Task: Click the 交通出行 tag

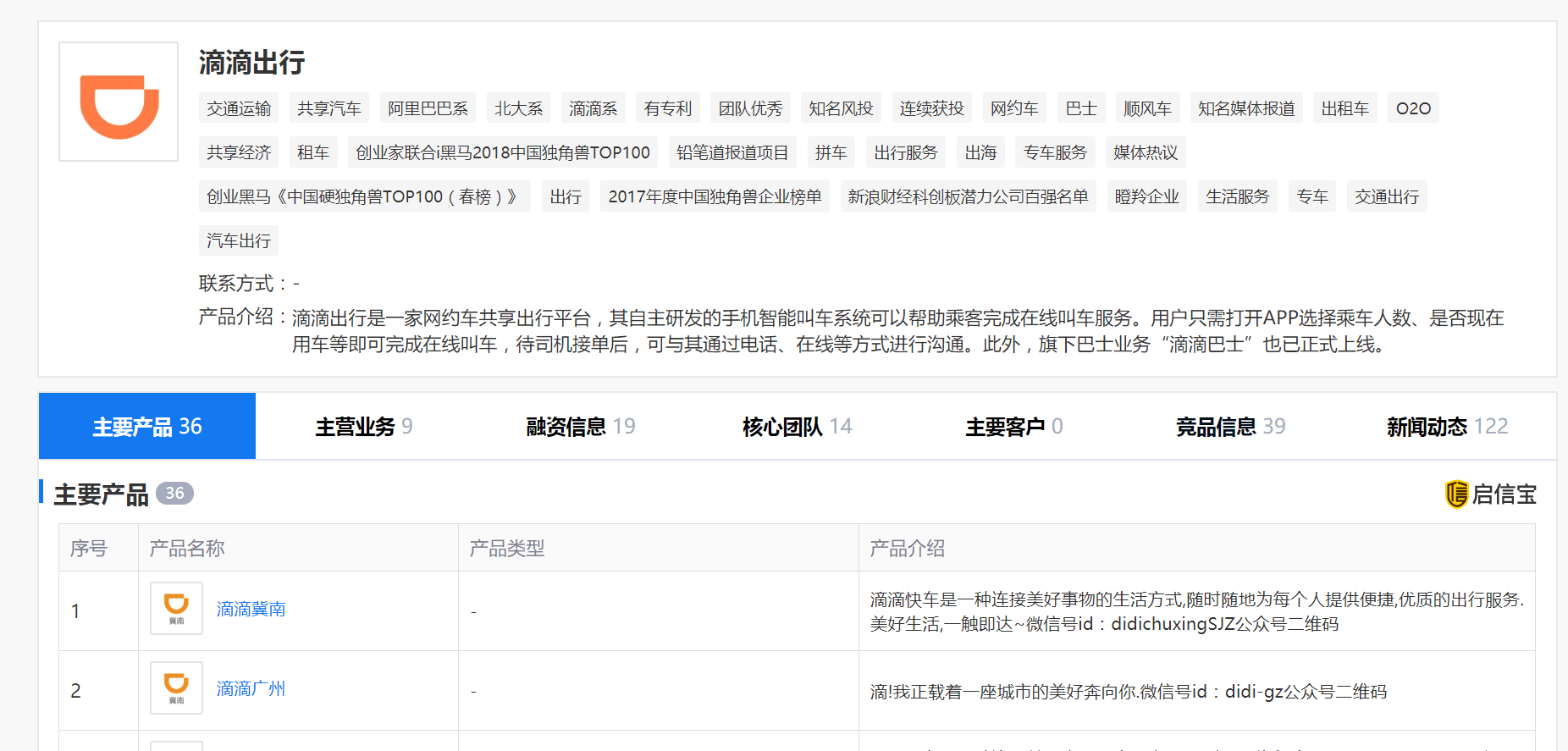Action: point(1387,196)
